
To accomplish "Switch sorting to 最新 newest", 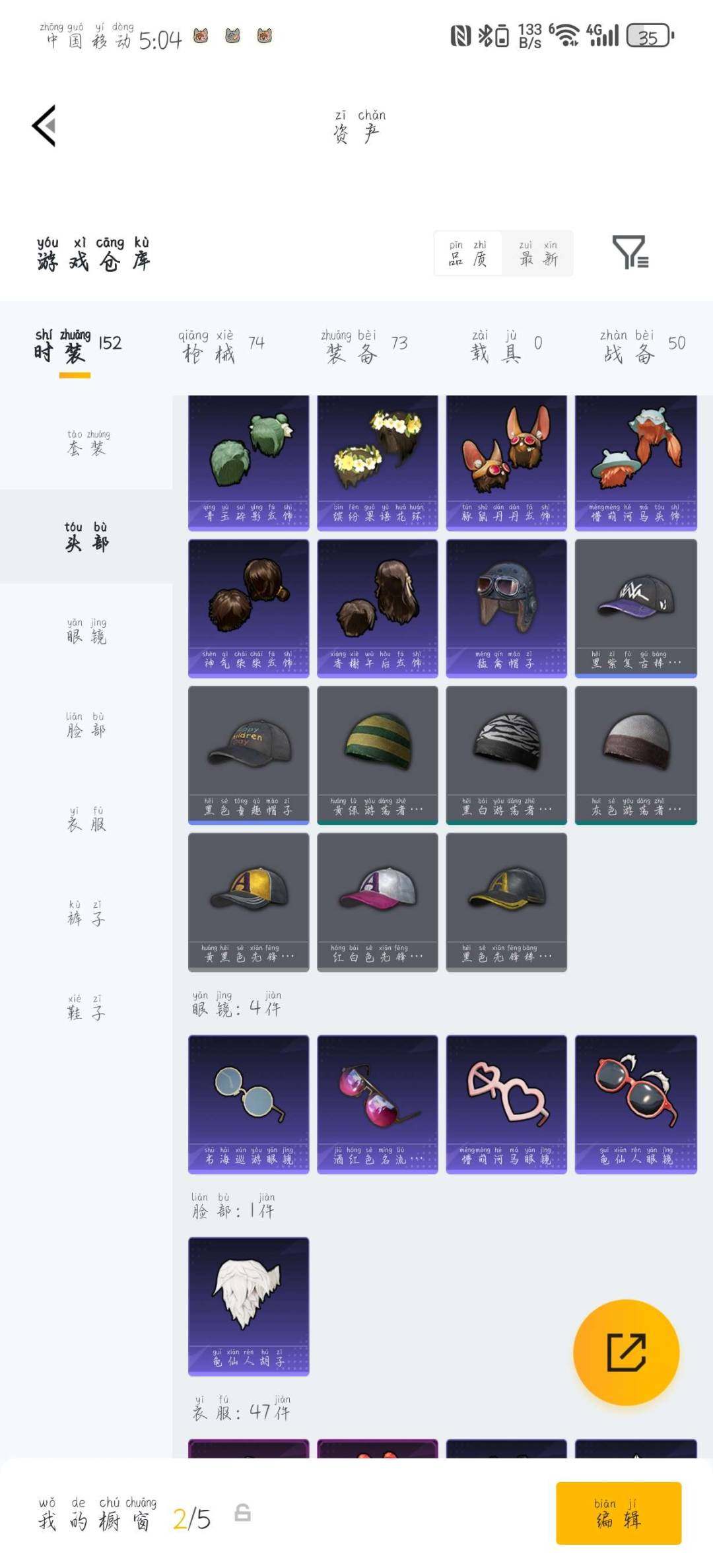I will [537, 253].
